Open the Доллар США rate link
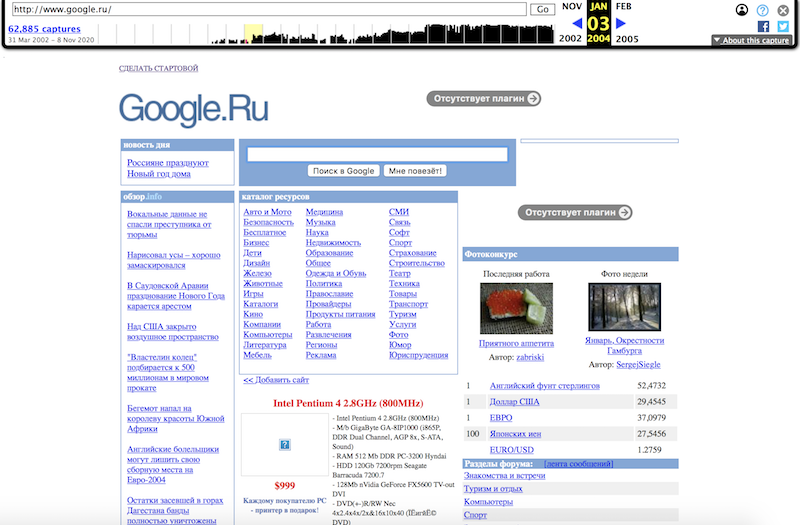The width and height of the screenshot is (800, 525). pos(514,402)
